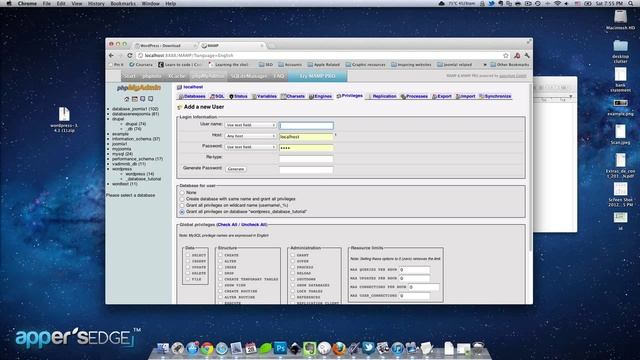Screen dimensions: 640x360
Task: Open the Trash in the Dock
Action: 478,348
